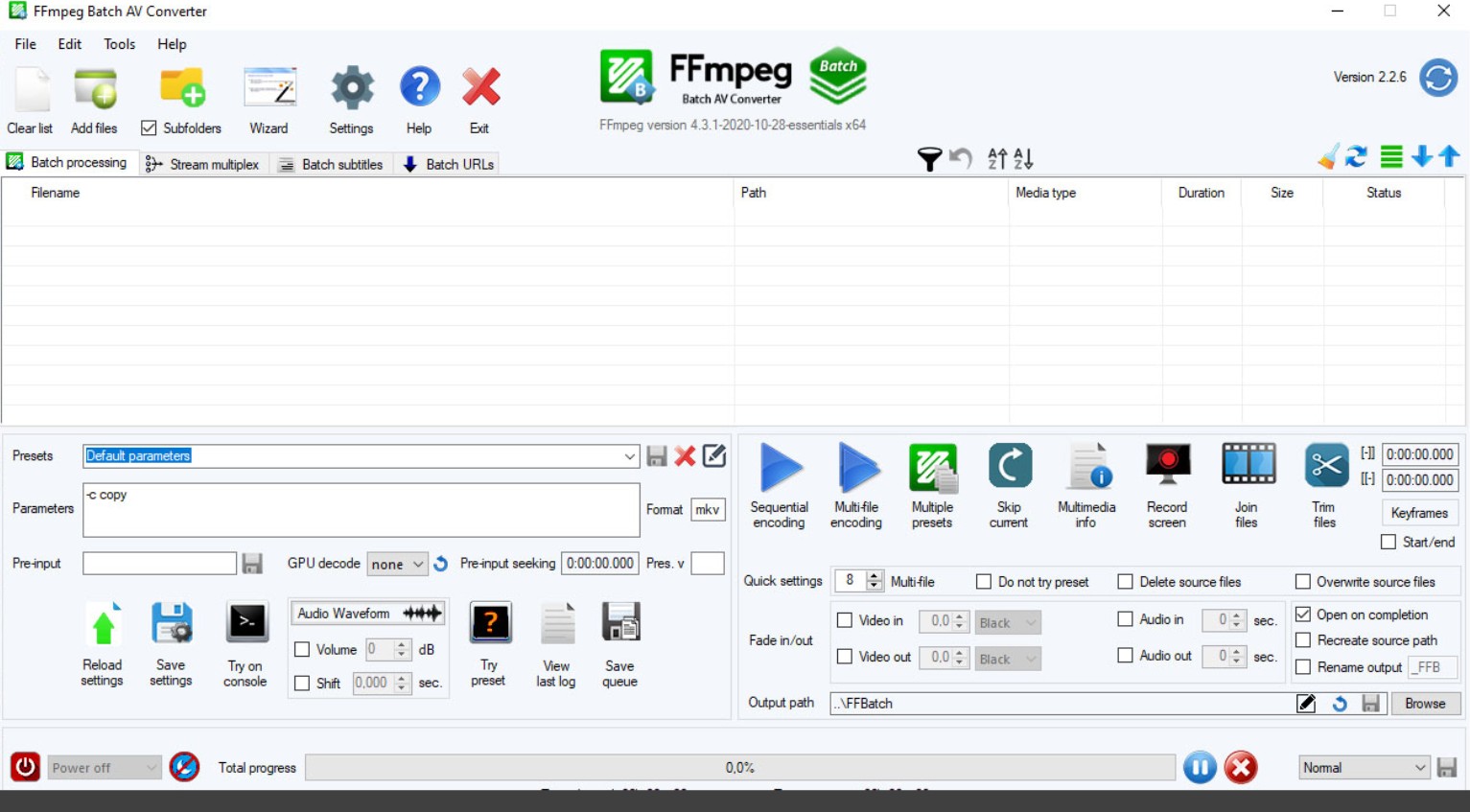The image size is (1470, 812).
Task: Open the Settings gear
Action: pos(352,88)
